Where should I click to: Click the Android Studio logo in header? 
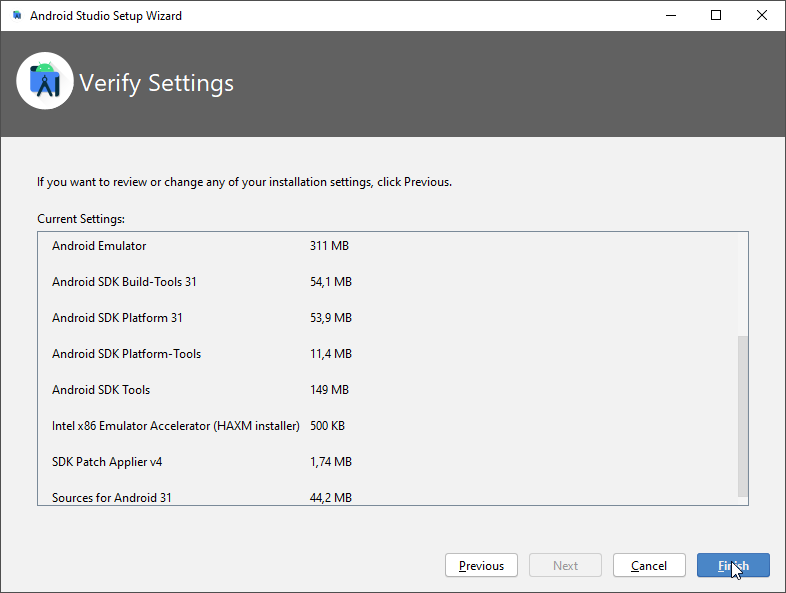coord(45,81)
